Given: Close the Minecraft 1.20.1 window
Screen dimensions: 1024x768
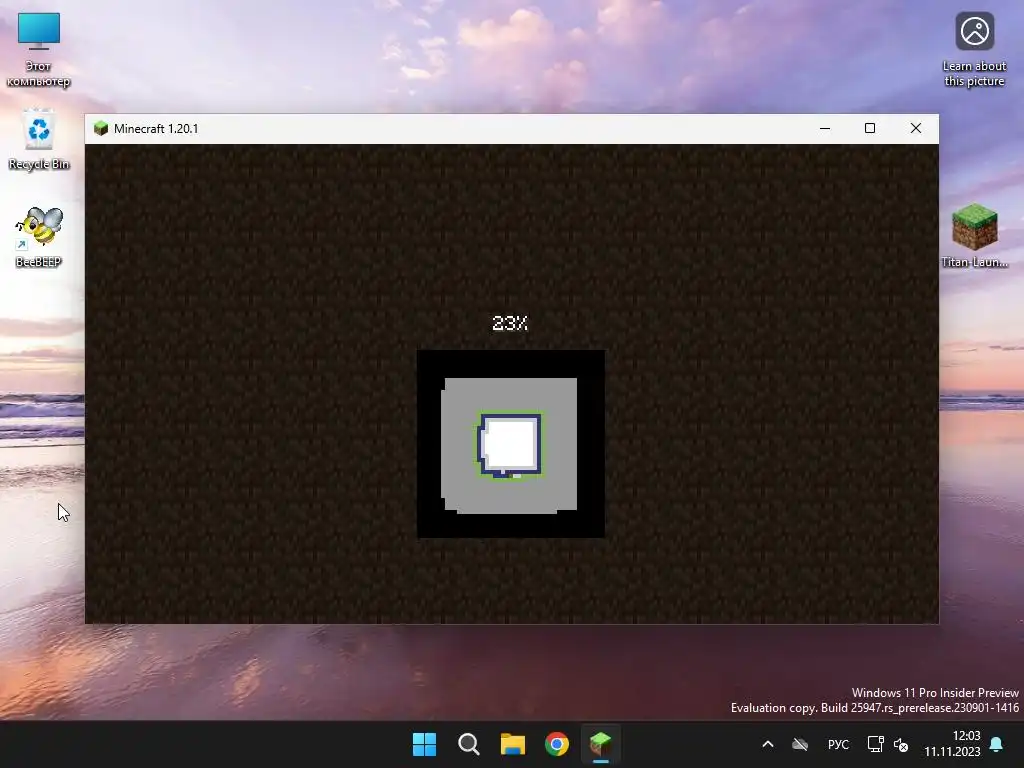Looking at the screenshot, I should click(x=916, y=128).
